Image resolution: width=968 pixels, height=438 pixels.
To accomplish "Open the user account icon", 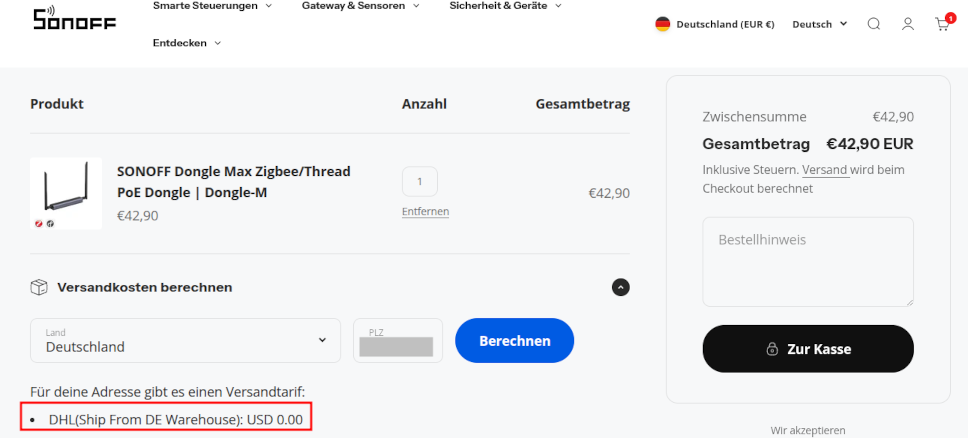I will click(908, 24).
